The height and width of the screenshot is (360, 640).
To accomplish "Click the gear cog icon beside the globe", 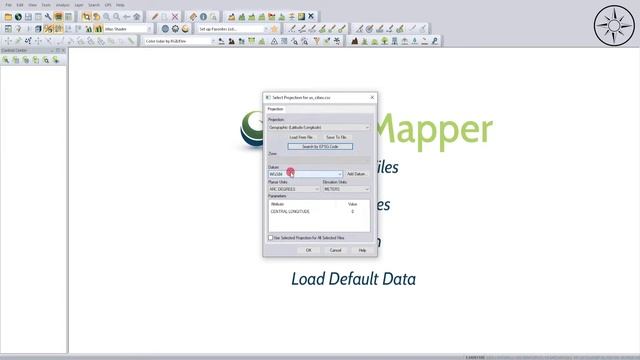I will (x=175, y=29).
